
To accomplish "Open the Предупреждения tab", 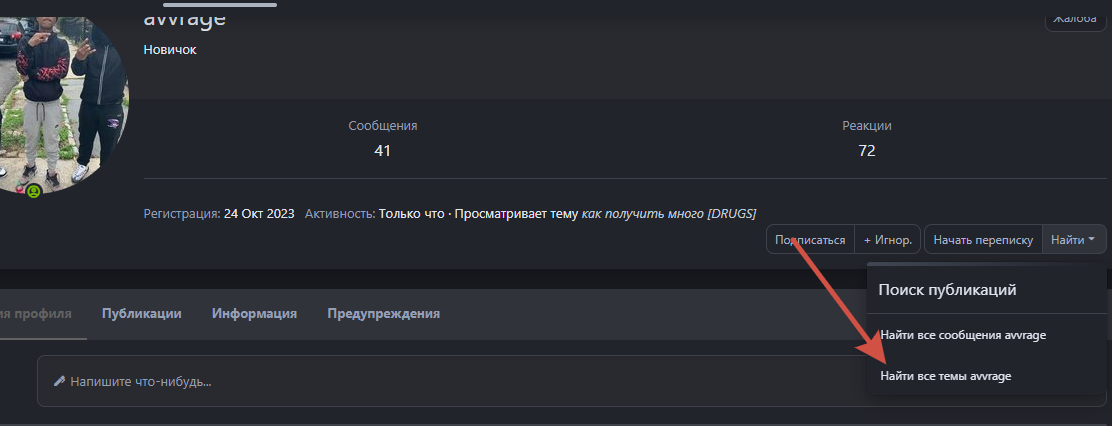I will pyautogui.click(x=383, y=313).
